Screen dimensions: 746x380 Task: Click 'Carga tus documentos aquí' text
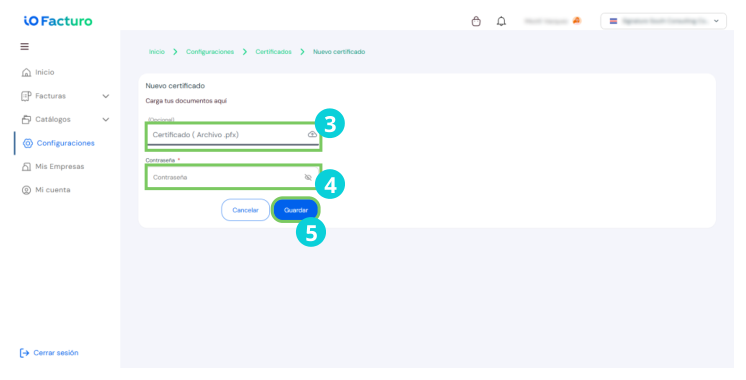tap(186, 101)
